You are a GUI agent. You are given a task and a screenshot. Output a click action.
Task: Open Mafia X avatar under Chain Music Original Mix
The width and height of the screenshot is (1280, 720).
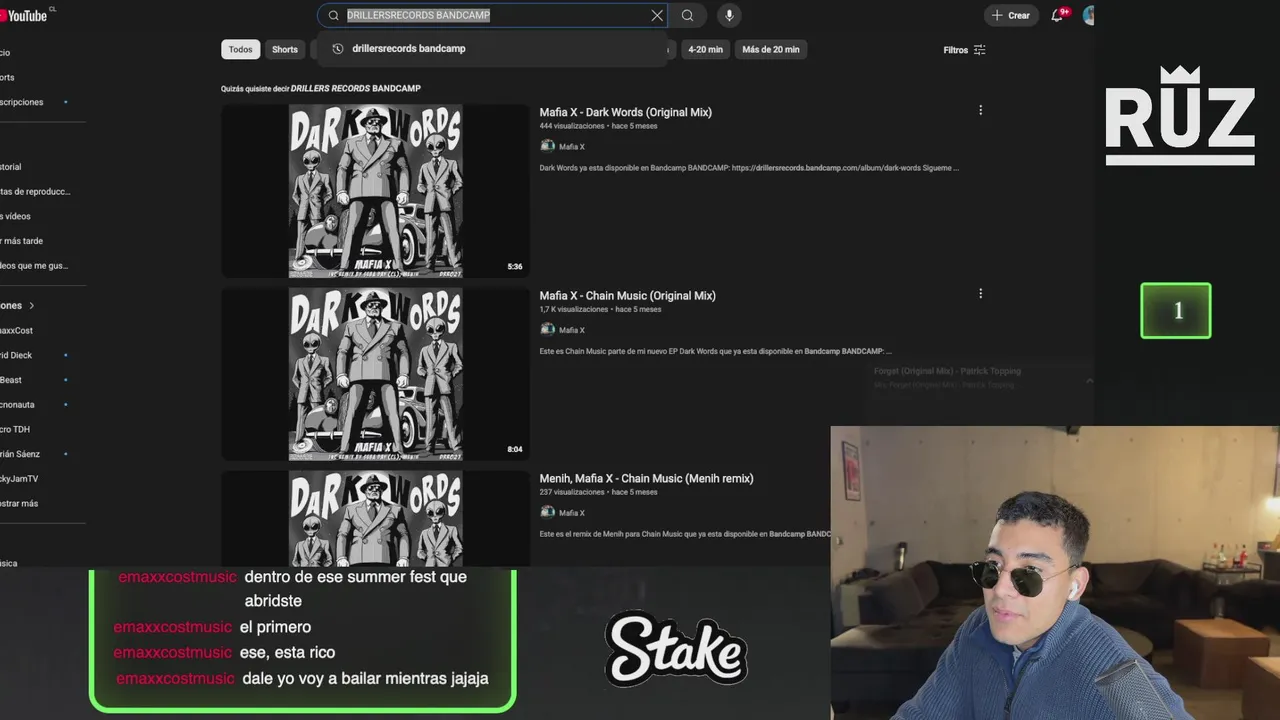click(x=547, y=329)
